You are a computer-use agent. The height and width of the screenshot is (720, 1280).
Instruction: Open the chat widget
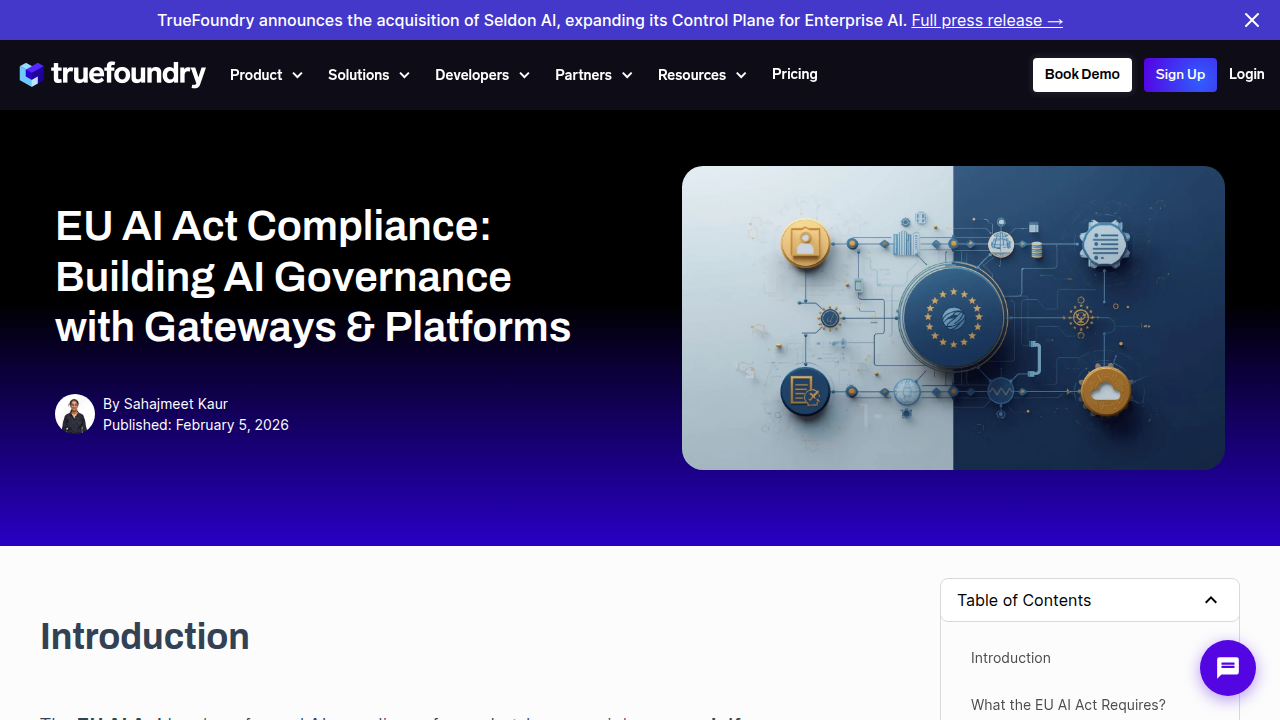point(1228,668)
